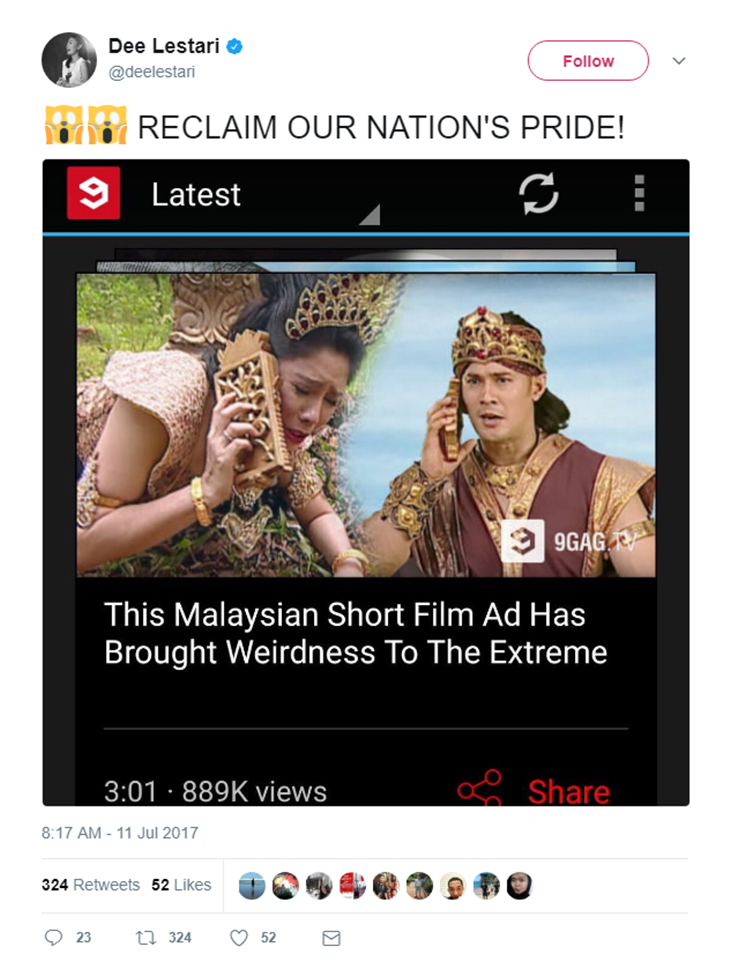730x976 pixels.
Task: Click the last liker avatar wearing hijab
Action: [520, 886]
